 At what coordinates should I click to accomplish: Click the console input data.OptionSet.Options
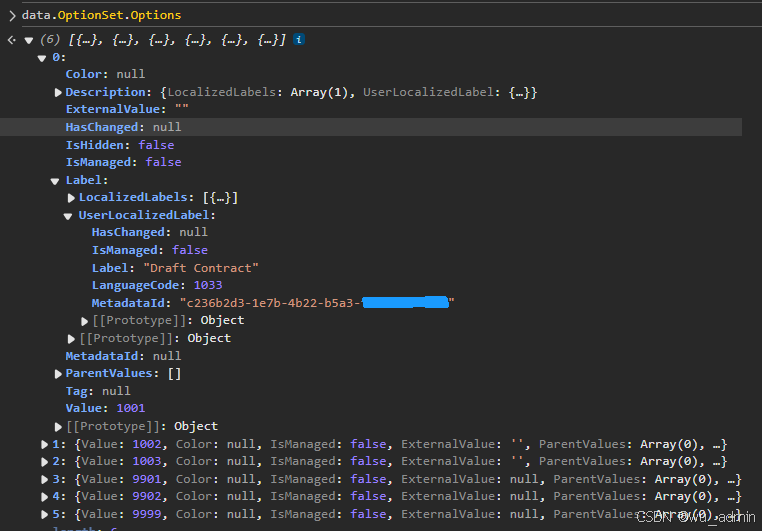coord(101,15)
